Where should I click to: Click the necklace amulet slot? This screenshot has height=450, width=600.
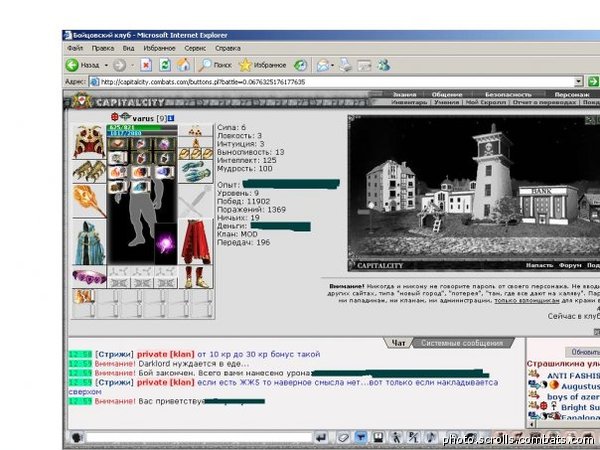196,143
